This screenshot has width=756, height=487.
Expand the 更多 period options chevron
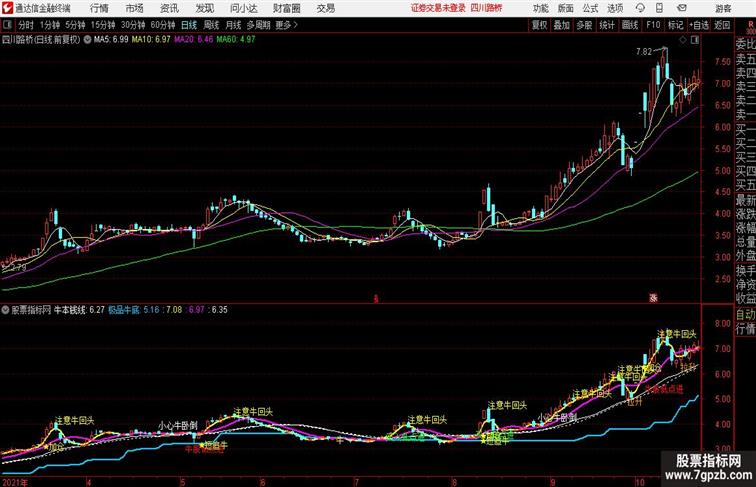pyautogui.click(x=296, y=25)
